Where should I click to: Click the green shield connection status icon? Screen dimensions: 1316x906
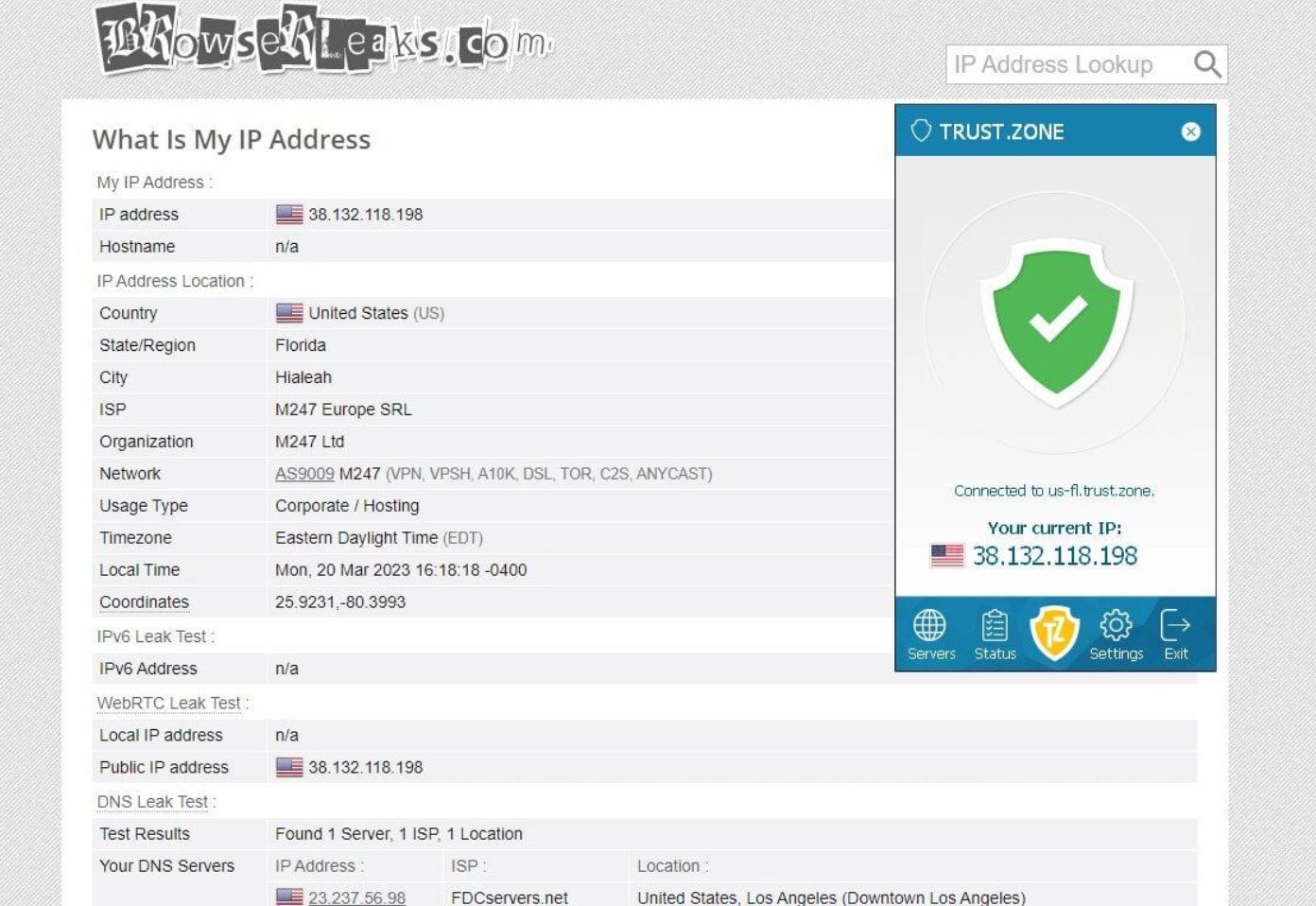pyautogui.click(x=1055, y=324)
